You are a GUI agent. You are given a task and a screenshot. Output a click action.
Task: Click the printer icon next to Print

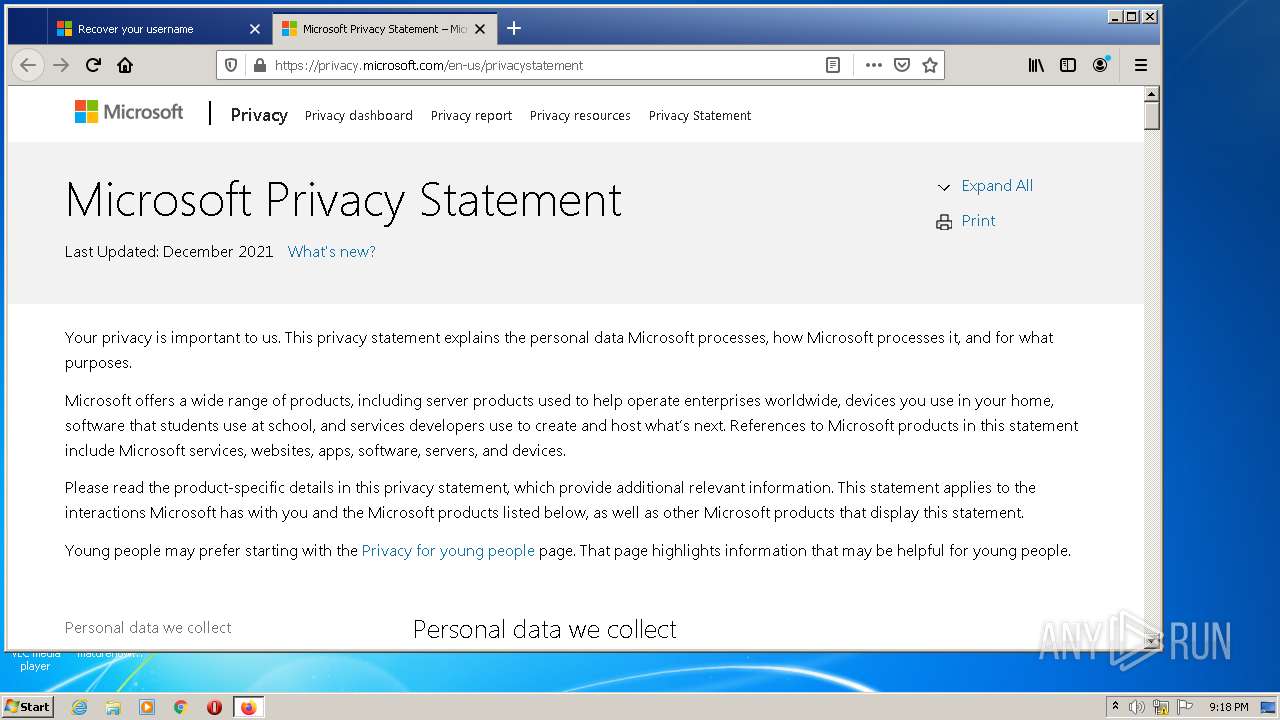tap(944, 222)
